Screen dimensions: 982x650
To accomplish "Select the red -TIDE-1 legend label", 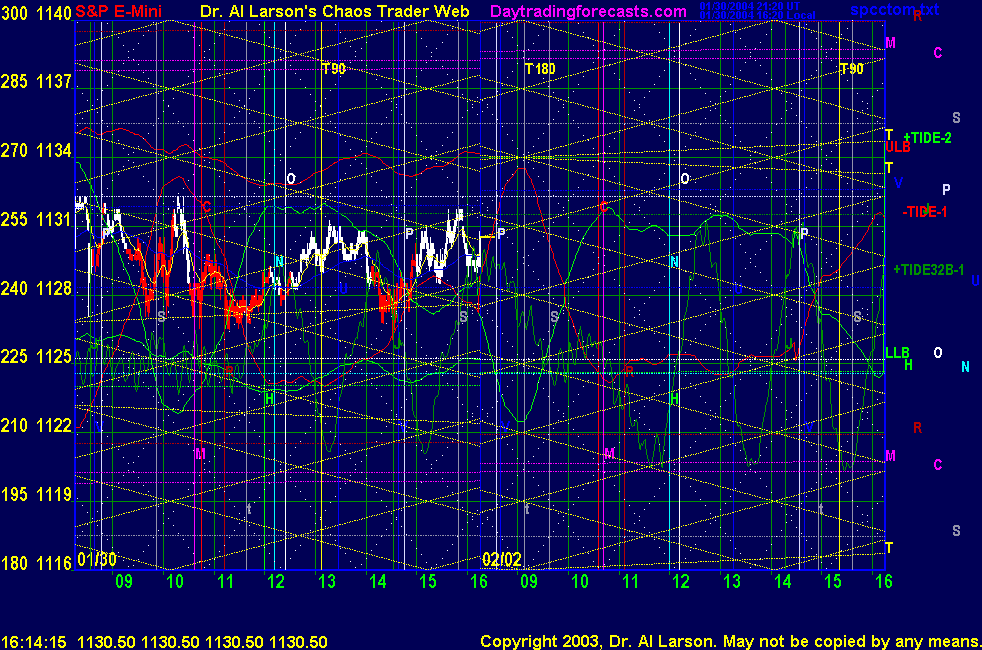I will (x=925, y=211).
